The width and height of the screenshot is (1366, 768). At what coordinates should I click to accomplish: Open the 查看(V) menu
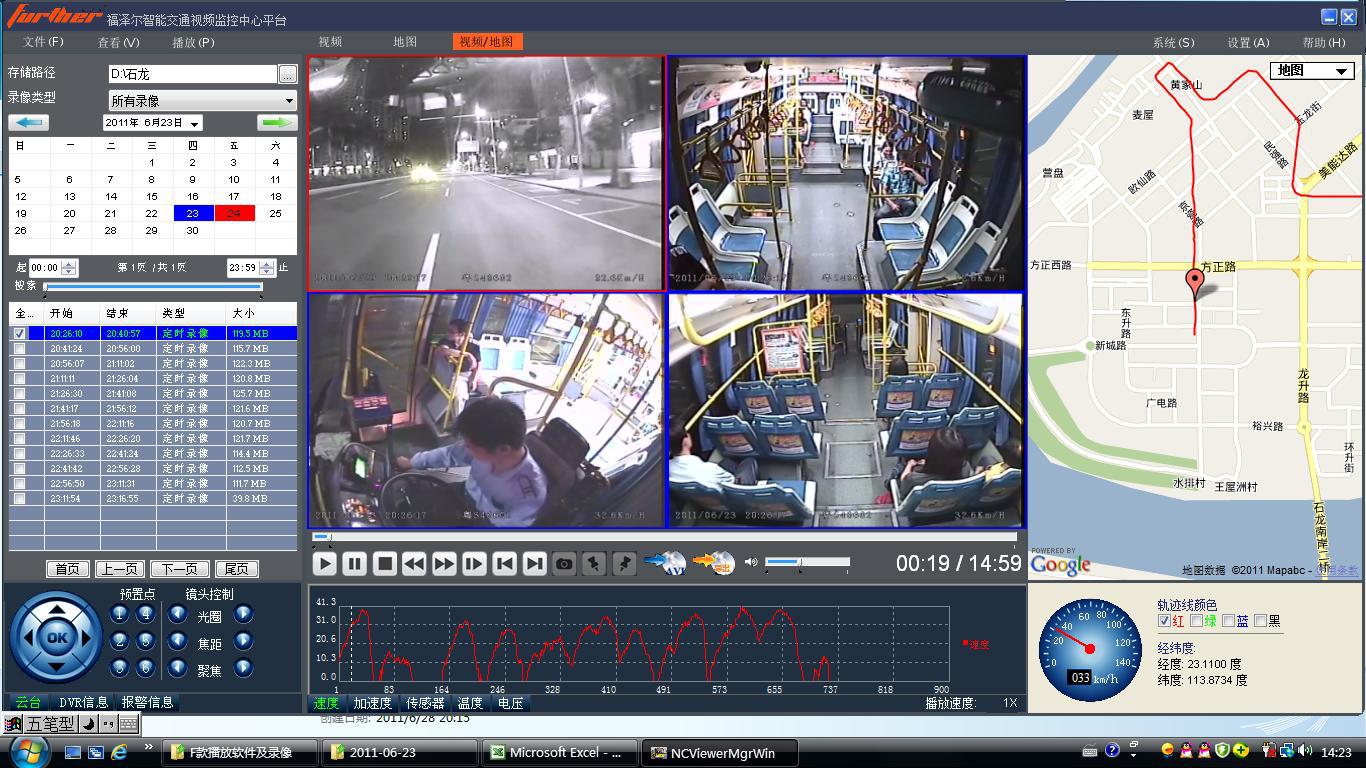118,42
